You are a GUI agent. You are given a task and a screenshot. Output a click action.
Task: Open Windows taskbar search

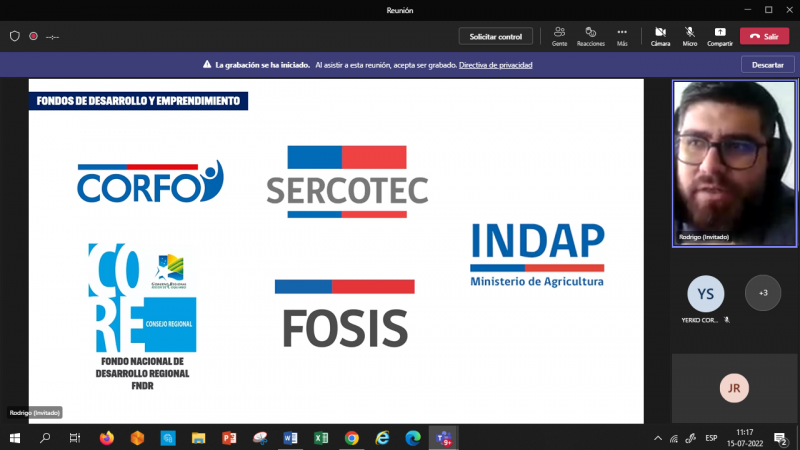click(x=45, y=438)
